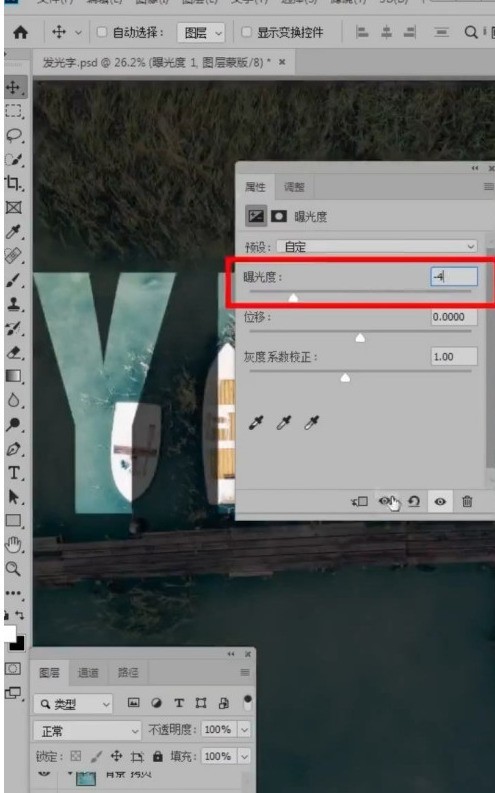495x793 pixels.
Task: Switch to the 通道 tab
Action: [88, 673]
